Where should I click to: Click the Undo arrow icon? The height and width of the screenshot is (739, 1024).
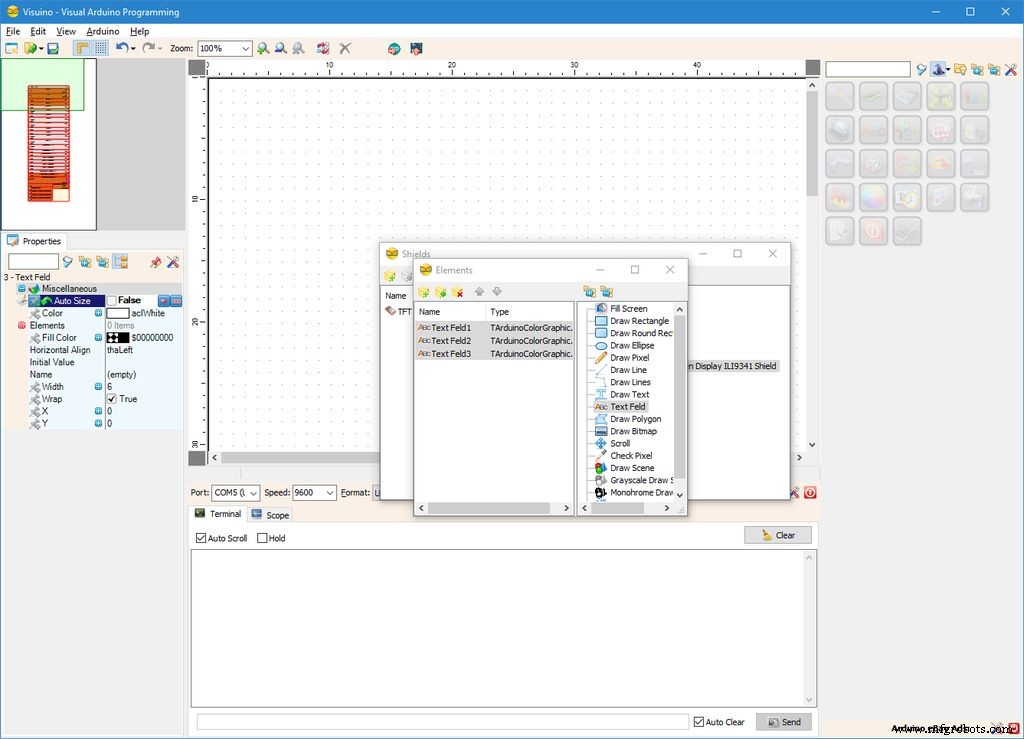point(121,48)
